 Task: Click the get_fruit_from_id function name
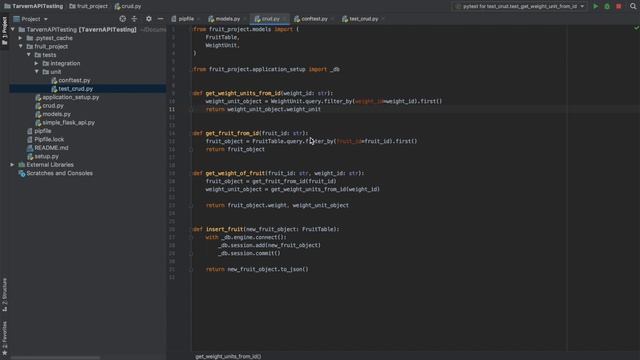(x=232, y=133)
